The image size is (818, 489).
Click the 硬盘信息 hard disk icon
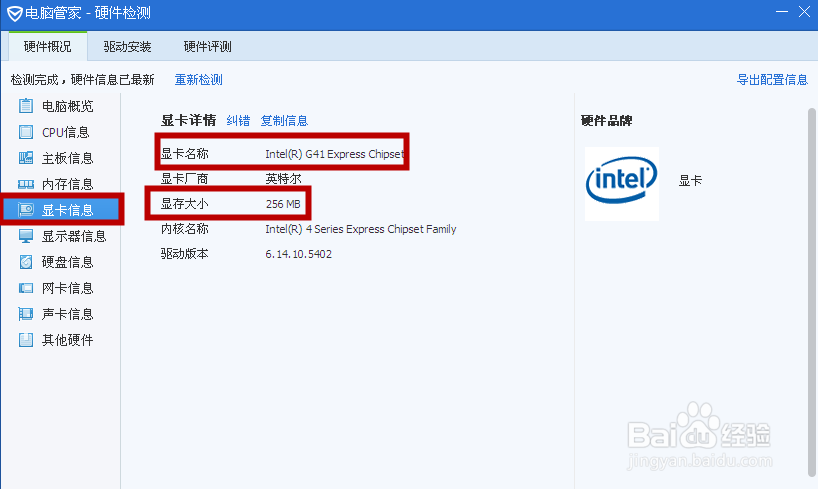[x=26, y=262]
